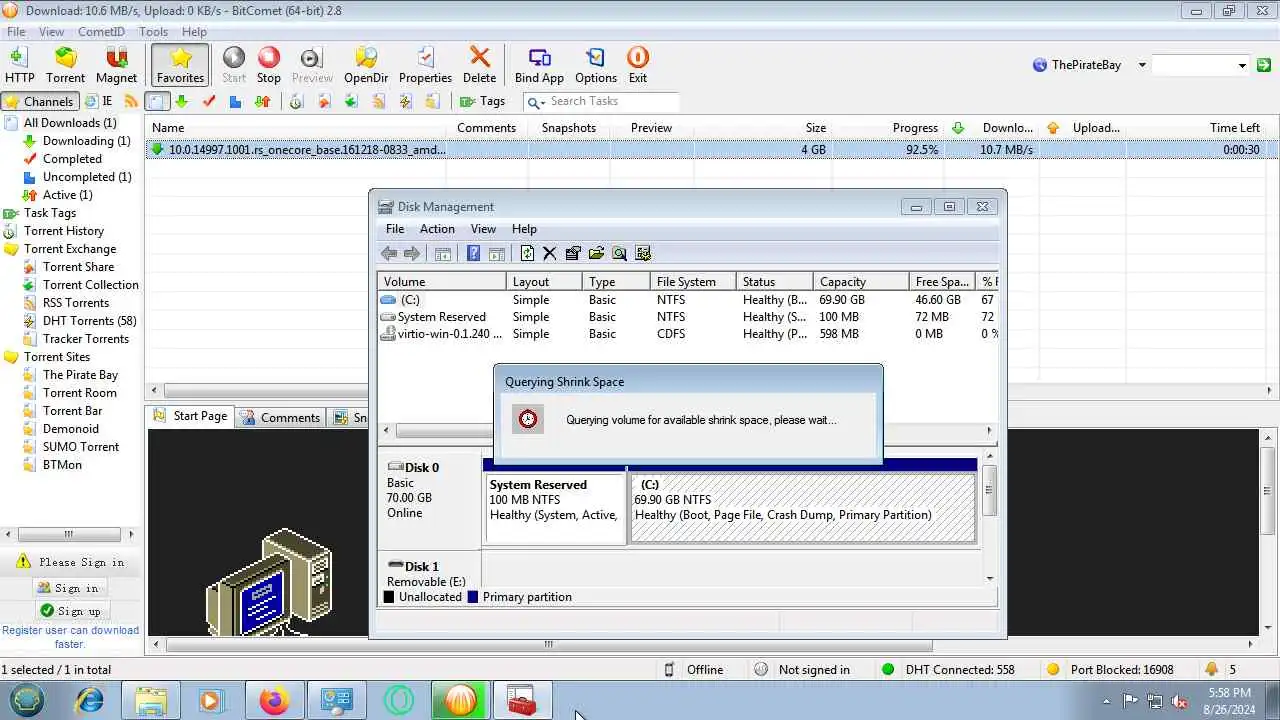Switch to the Comments tab in bottom pane
1280x720 pixels.
[281, 417]
